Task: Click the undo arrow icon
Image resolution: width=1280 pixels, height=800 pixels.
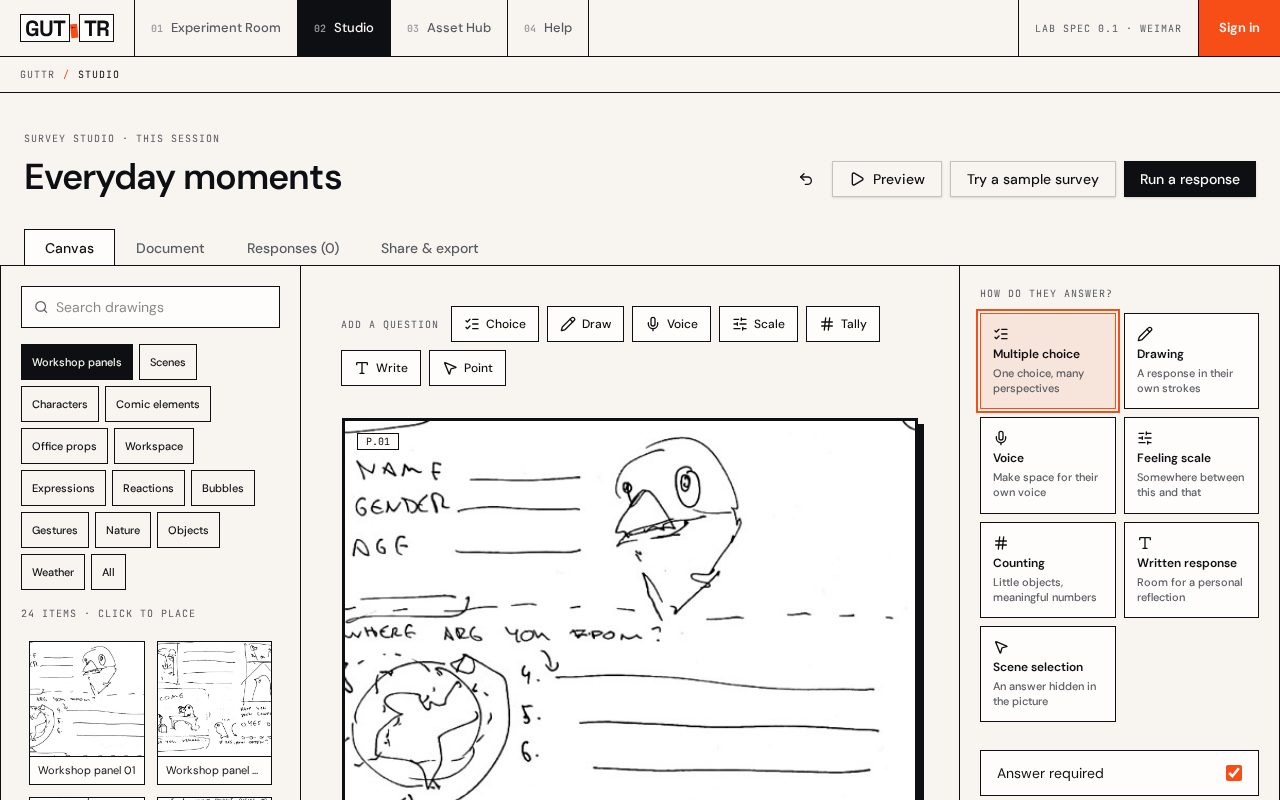Action: pos(806,179)
